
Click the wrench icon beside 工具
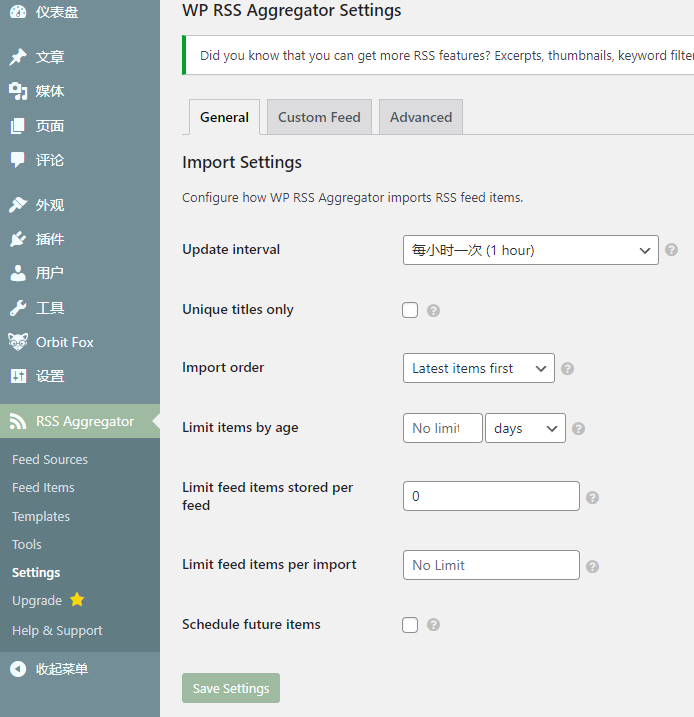tap(18, 308)
